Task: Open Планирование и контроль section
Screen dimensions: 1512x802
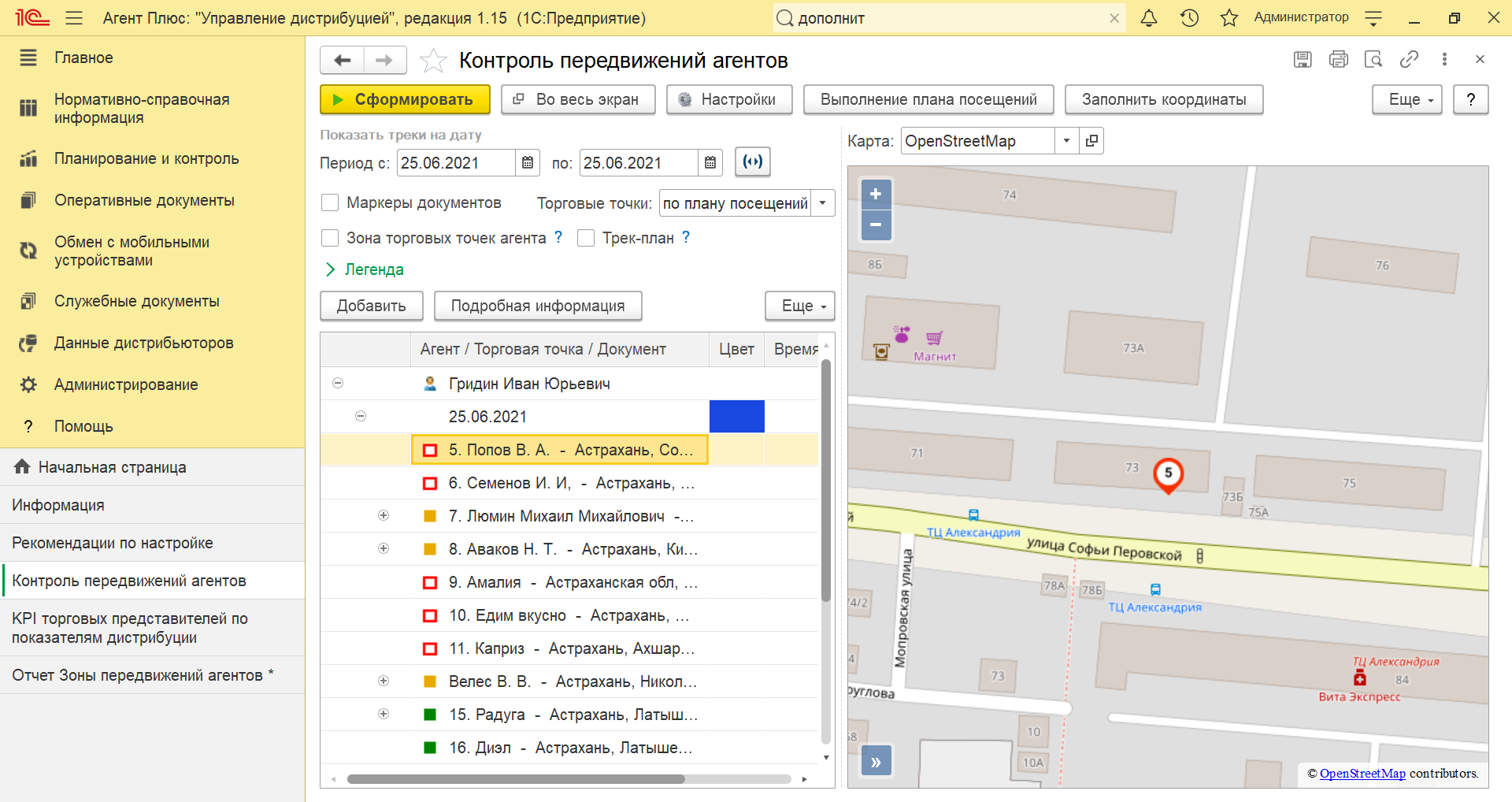Action: [152, 158]
